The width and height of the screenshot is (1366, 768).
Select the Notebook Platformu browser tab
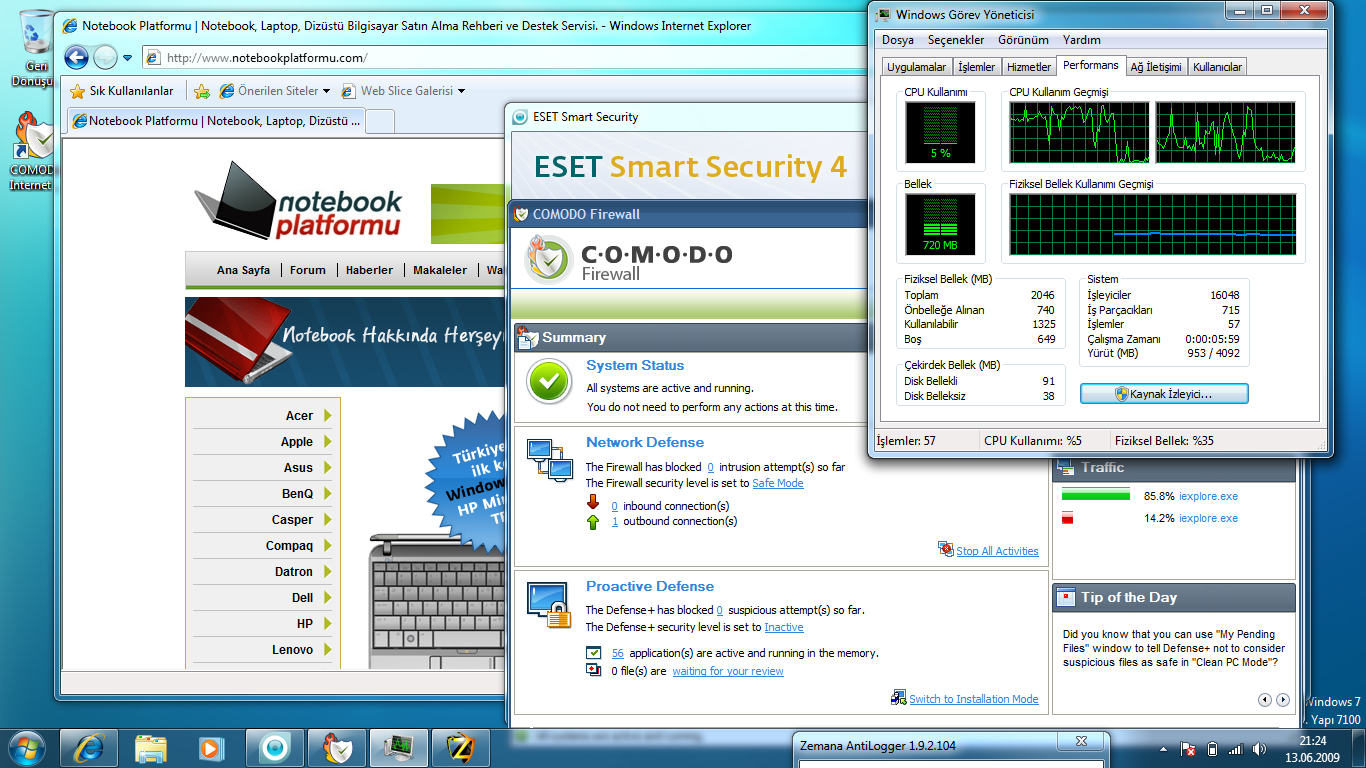(216, 121)
